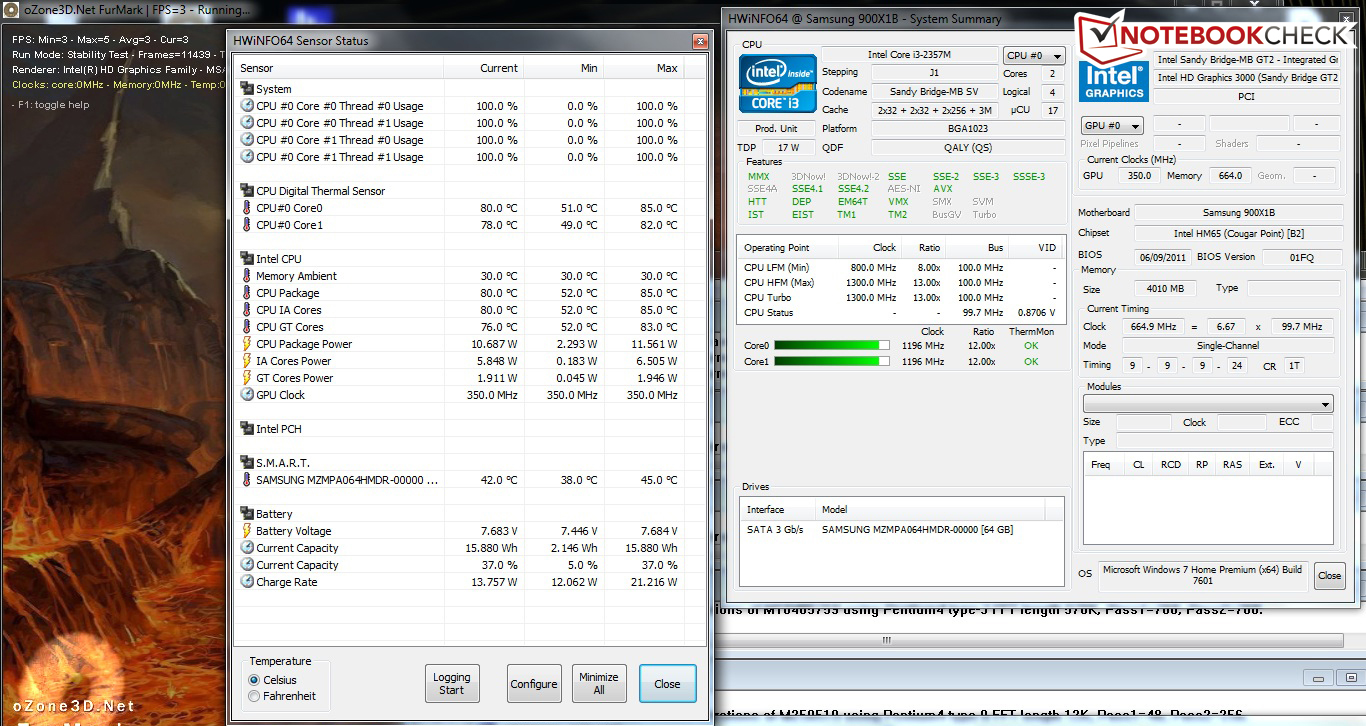Open the Configure button in Sensor Status
The image size is (1366, 726).
[534, 684]
